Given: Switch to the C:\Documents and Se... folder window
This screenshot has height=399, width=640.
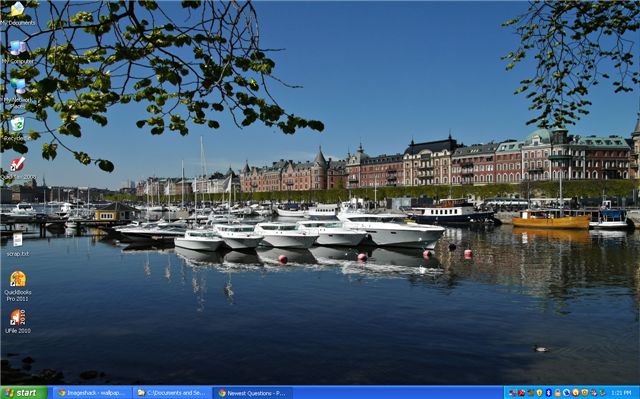Looking at the screenshot, I should (173, 393).
